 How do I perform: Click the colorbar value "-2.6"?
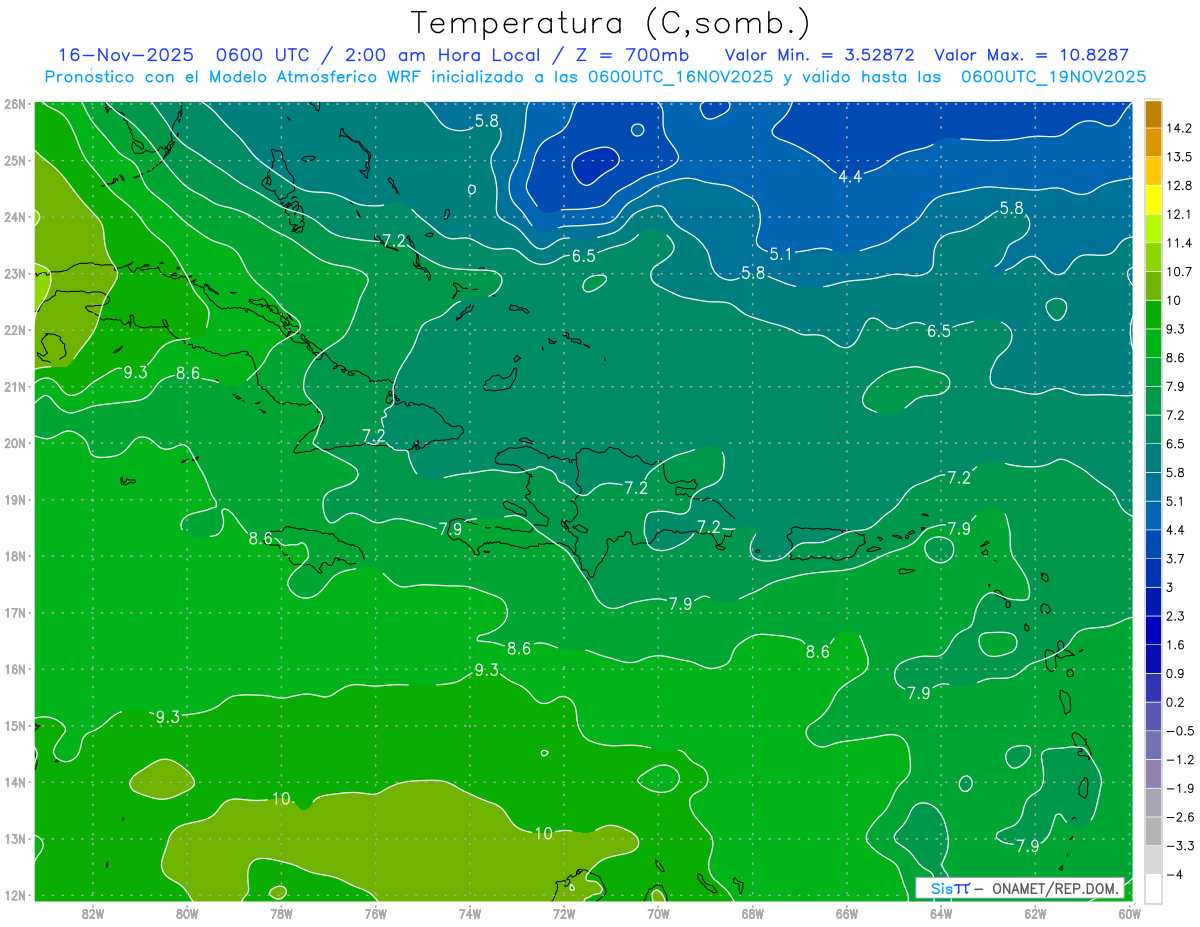click(x=1179, y=817)
